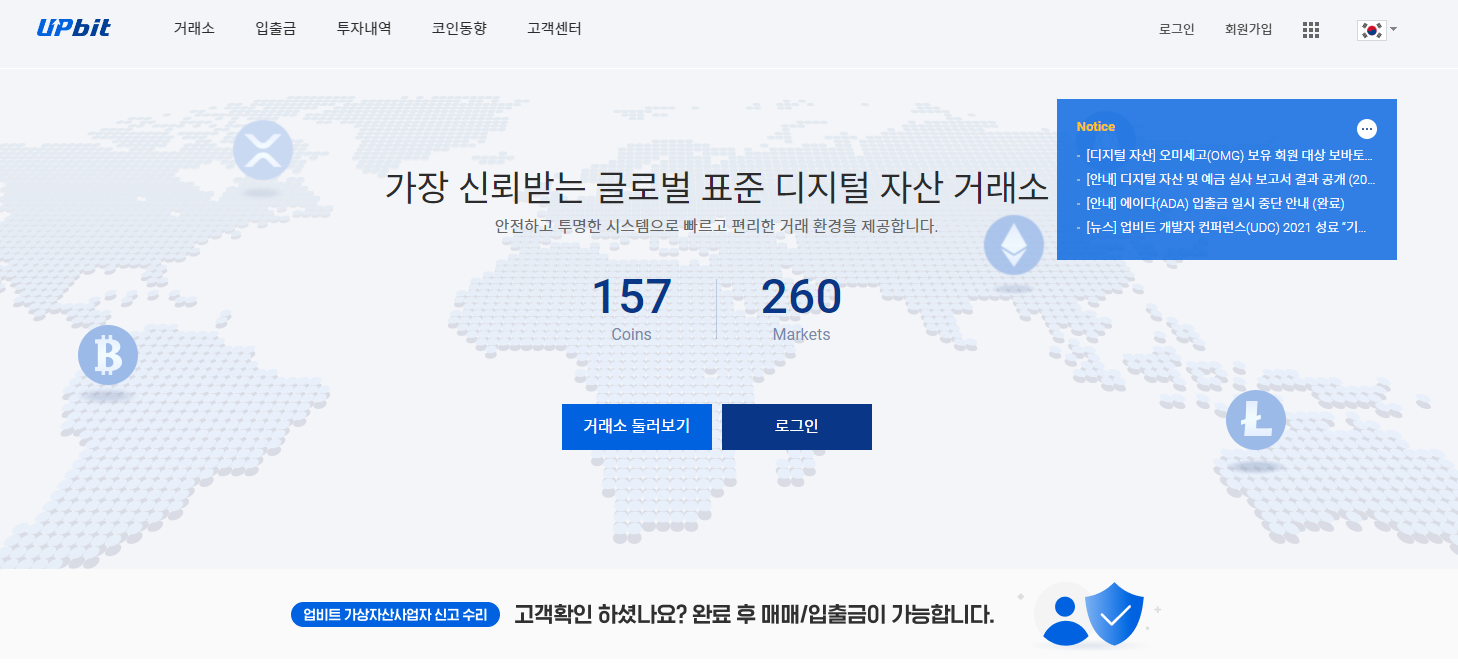The height and width of the screenshot is (668, 1458).
Task: Click the 로그인 link in header
Action: (1177, 30)
